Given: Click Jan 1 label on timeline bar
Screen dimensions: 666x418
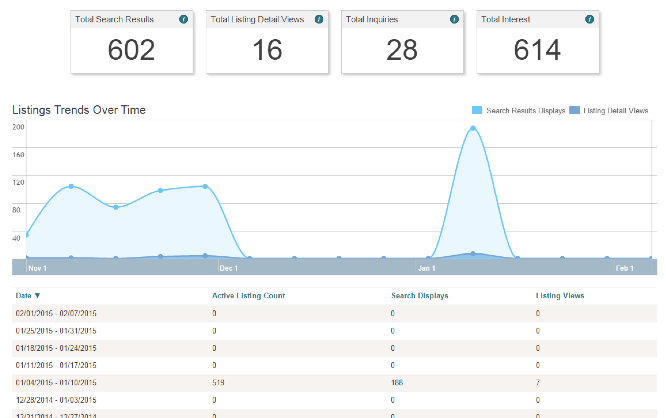Looking at the screenshot, I should 426,268.
